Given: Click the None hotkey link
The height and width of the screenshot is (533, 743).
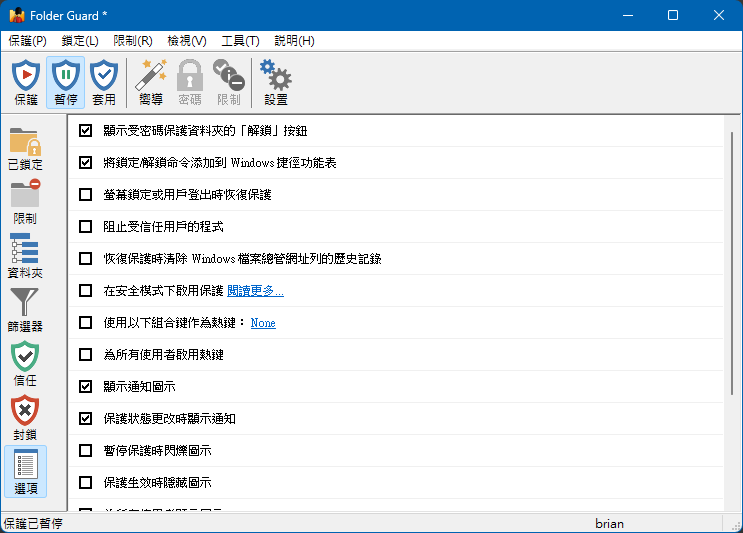Looking at the screenshot, I should point(263,323).
